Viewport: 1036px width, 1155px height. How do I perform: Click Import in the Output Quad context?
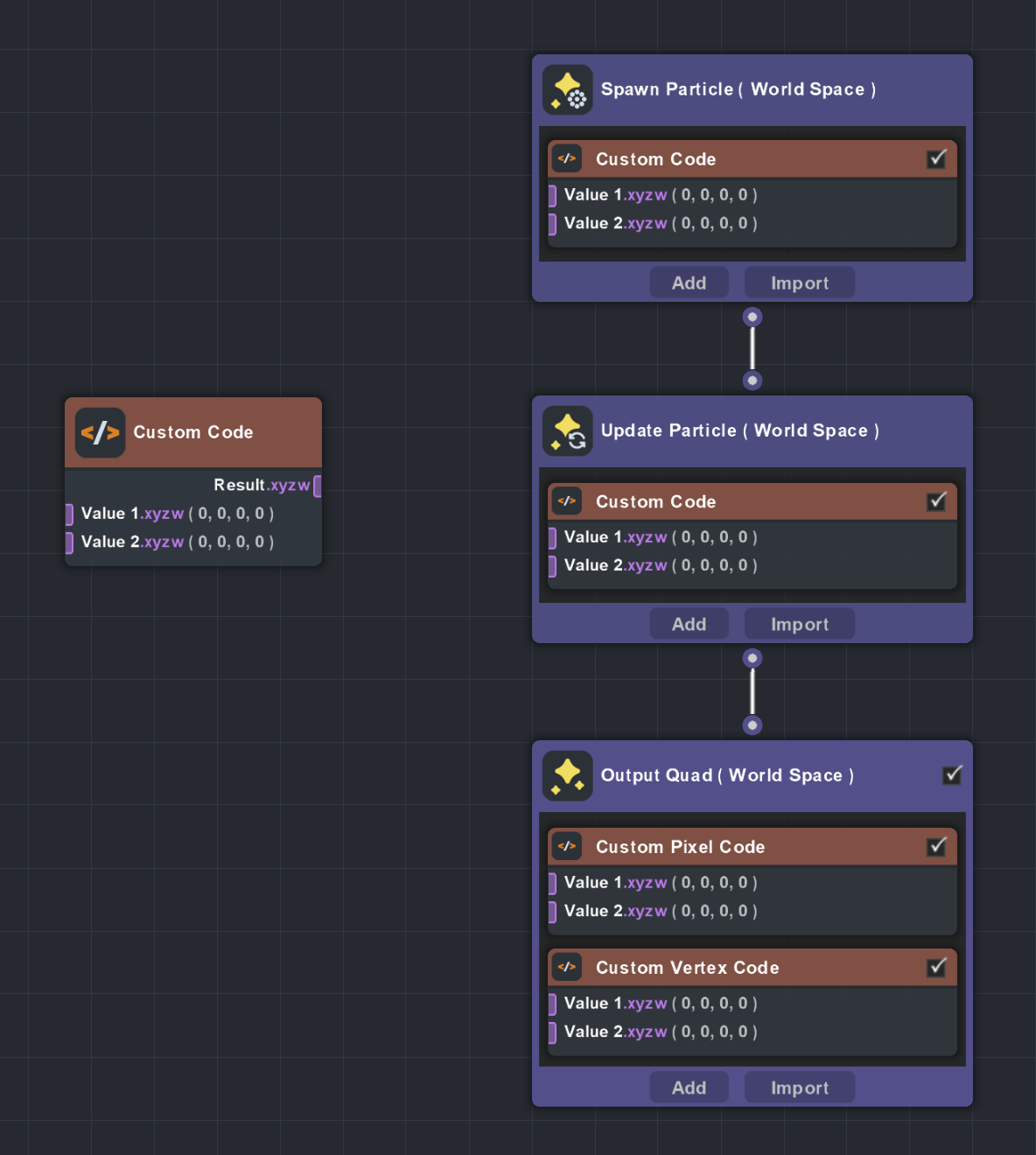click(799, 1087)
